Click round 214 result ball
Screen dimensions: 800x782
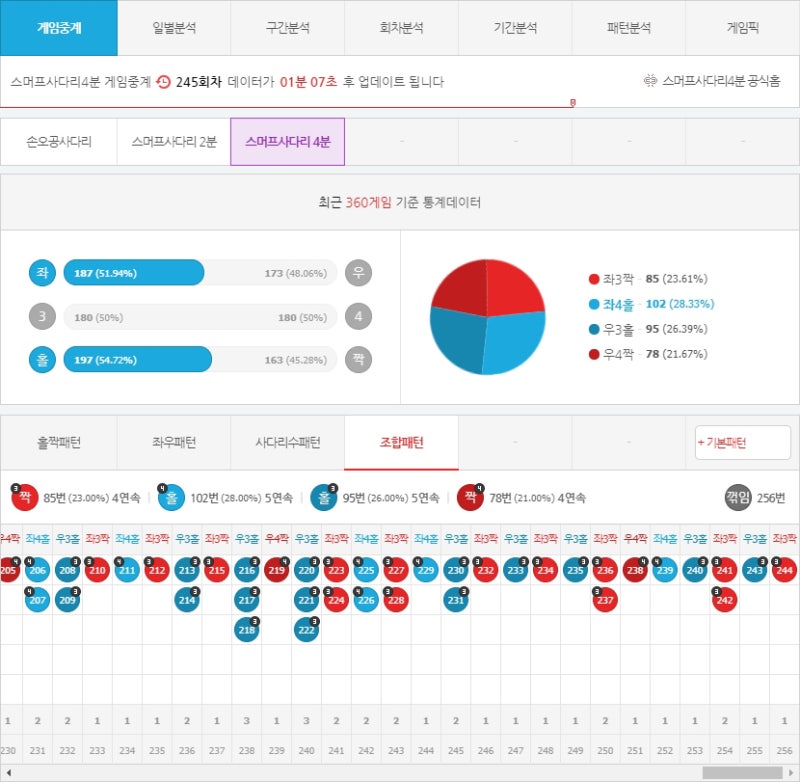tap(187, 600)
